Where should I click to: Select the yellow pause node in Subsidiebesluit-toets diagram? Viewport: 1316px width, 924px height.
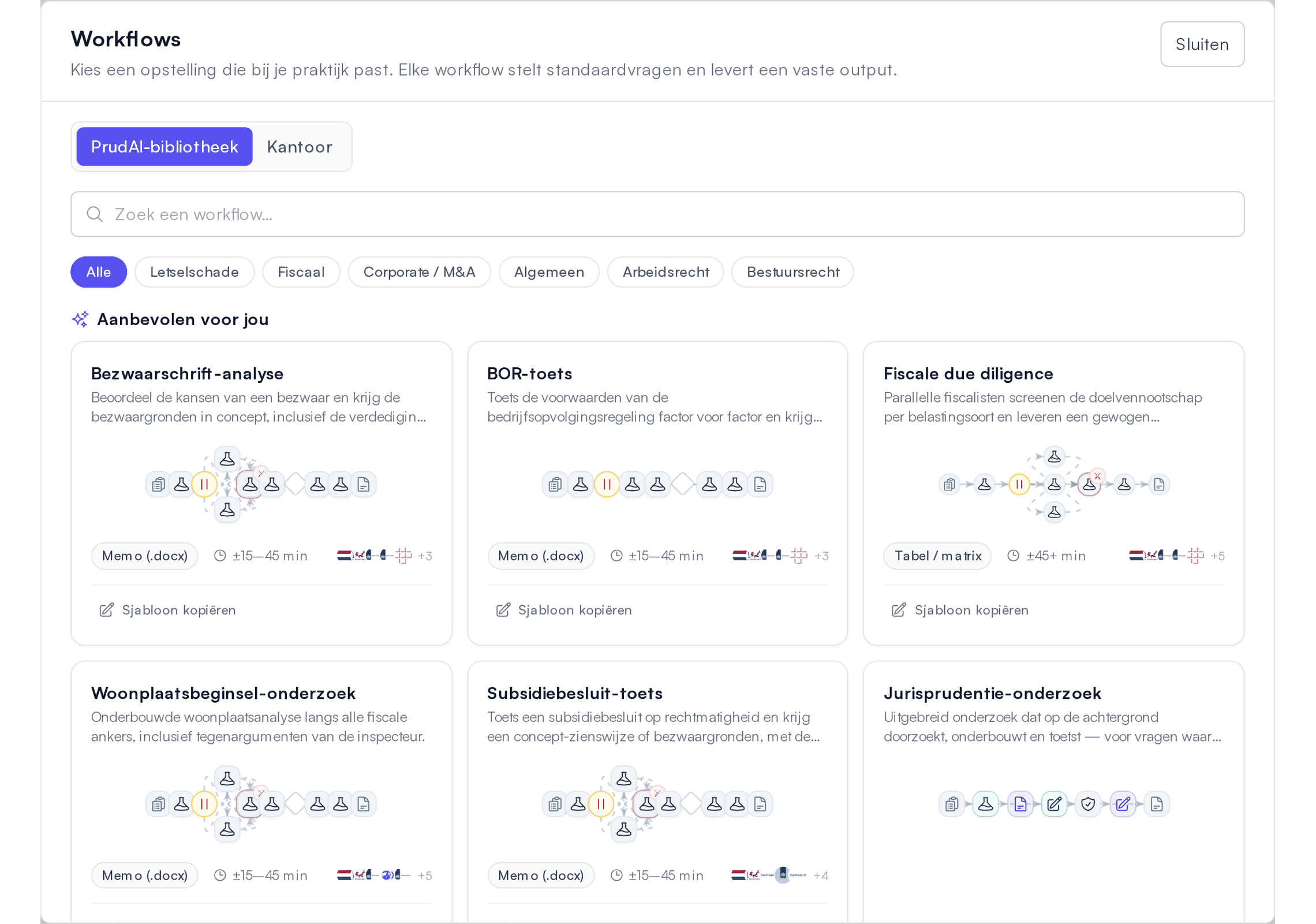601,803
